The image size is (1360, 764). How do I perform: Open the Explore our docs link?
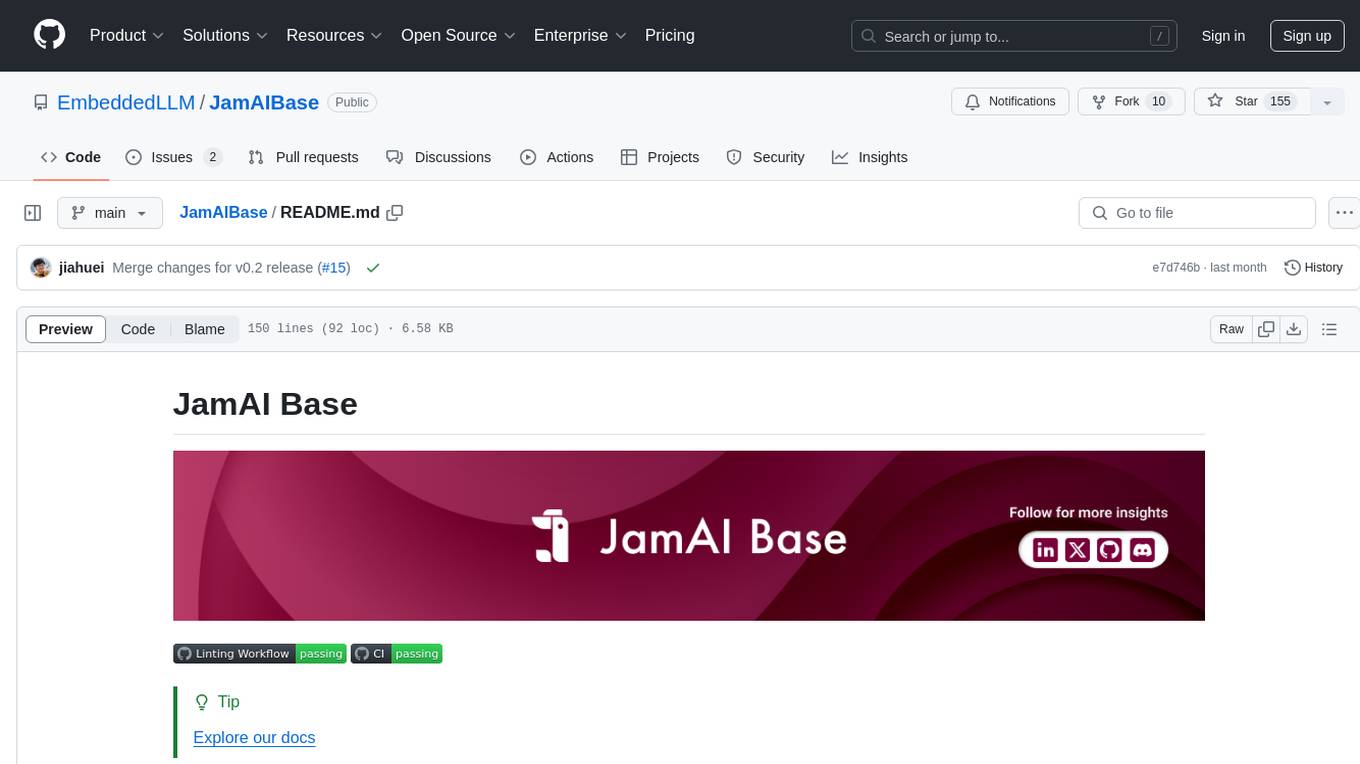tap(254, 737)
